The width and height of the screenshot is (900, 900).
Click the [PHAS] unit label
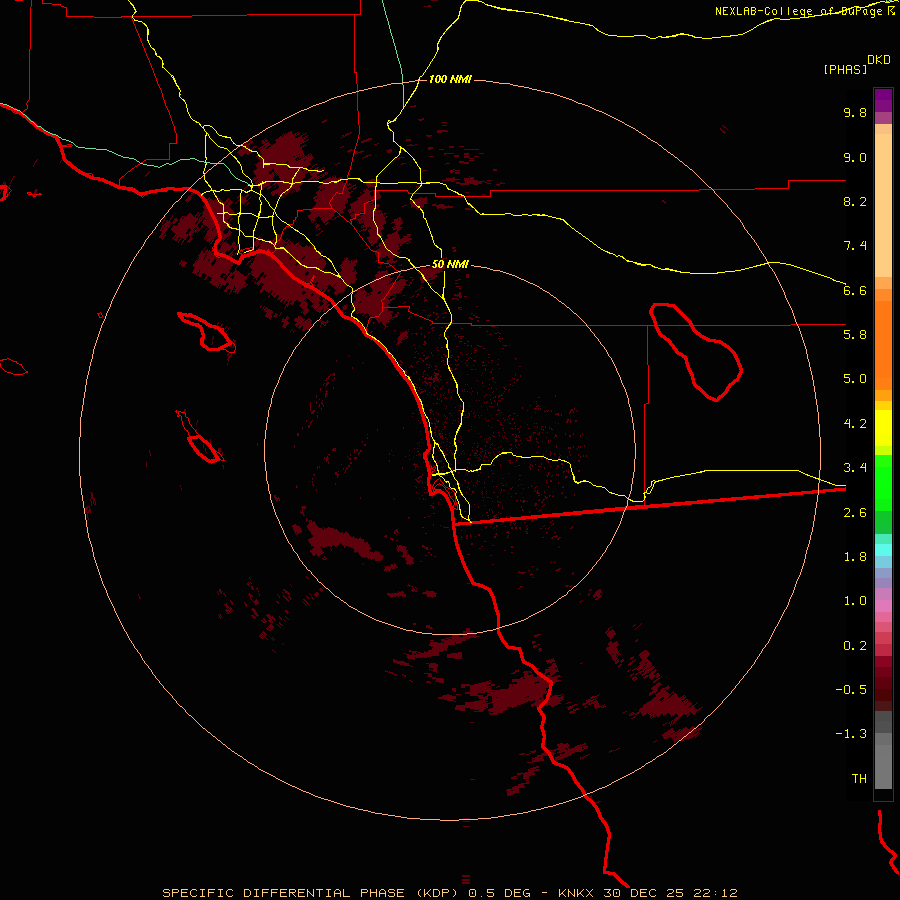845,70
